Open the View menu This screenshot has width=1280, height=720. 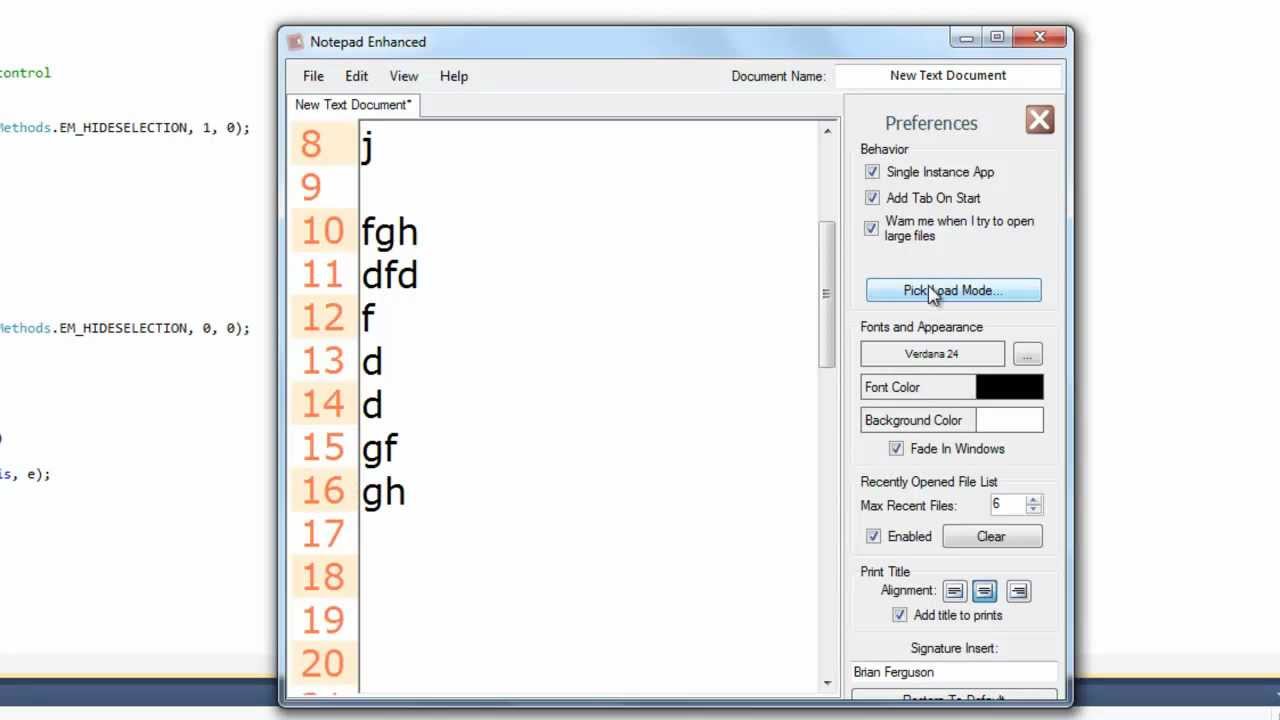click(x=404, y=76)
